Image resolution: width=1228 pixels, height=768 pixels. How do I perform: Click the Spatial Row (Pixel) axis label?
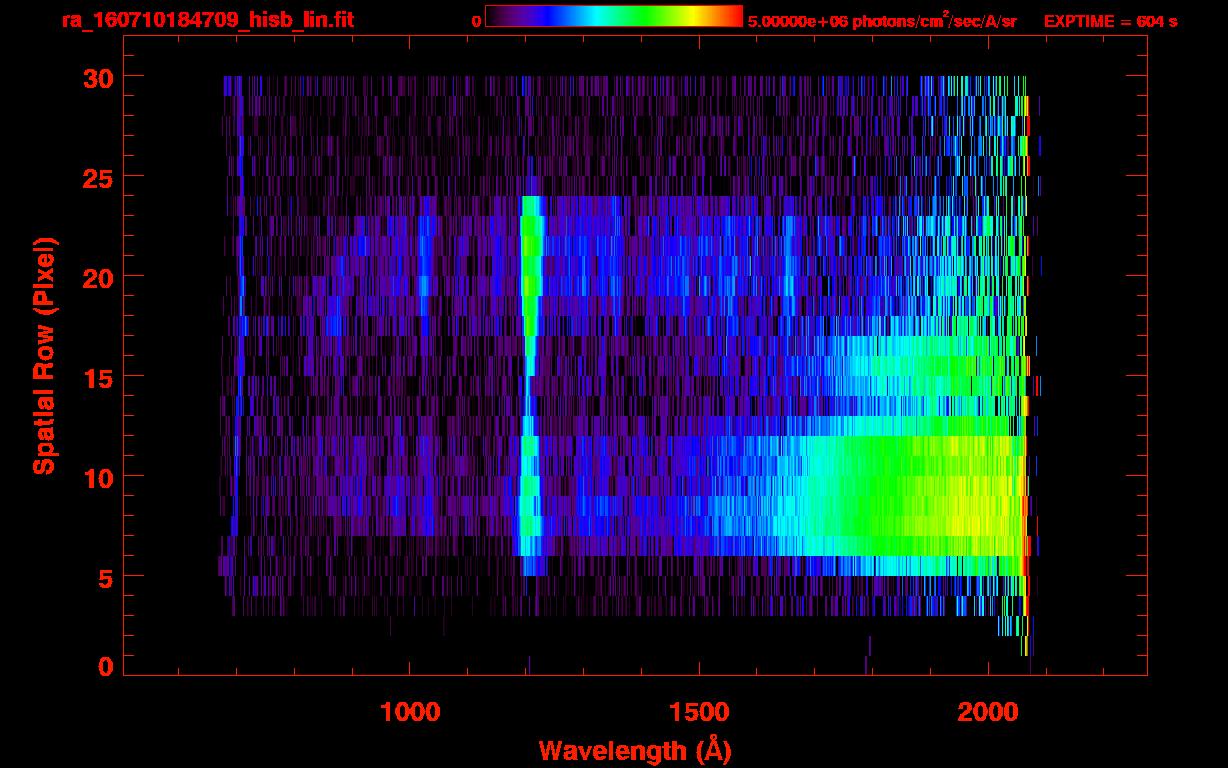coord(44,355)
